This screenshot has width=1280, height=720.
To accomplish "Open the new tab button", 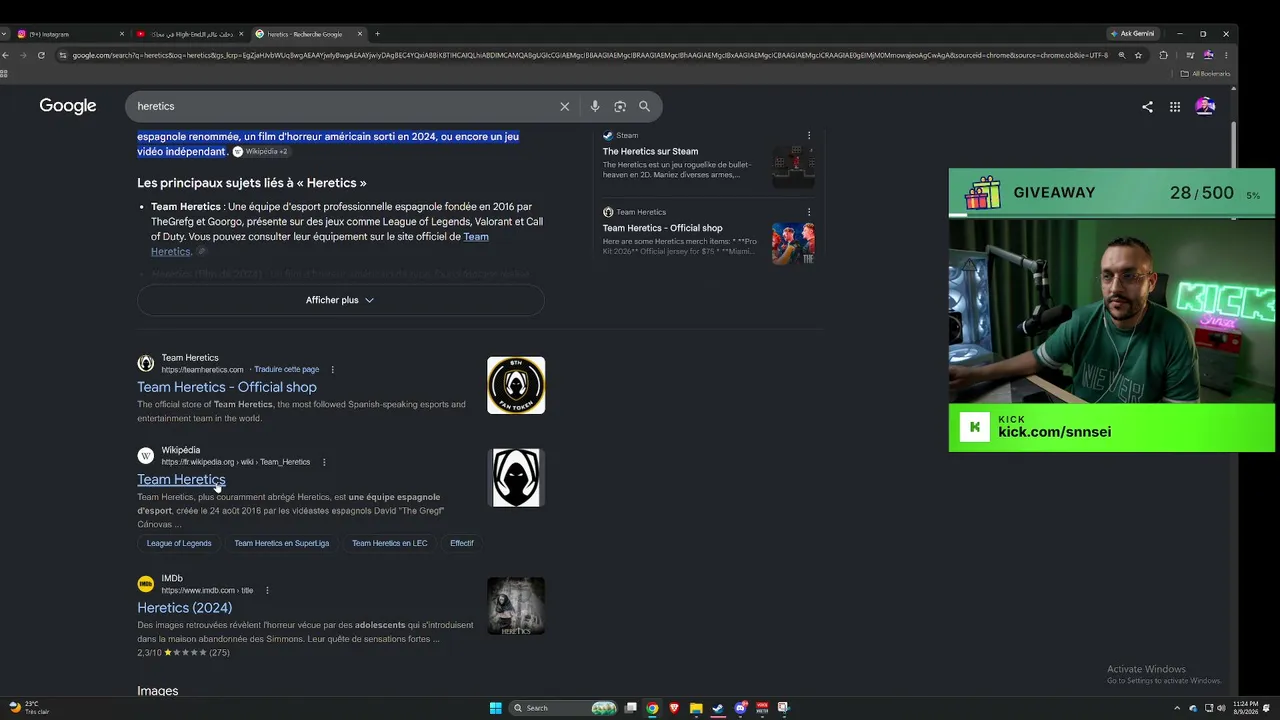I will point(377,34).
